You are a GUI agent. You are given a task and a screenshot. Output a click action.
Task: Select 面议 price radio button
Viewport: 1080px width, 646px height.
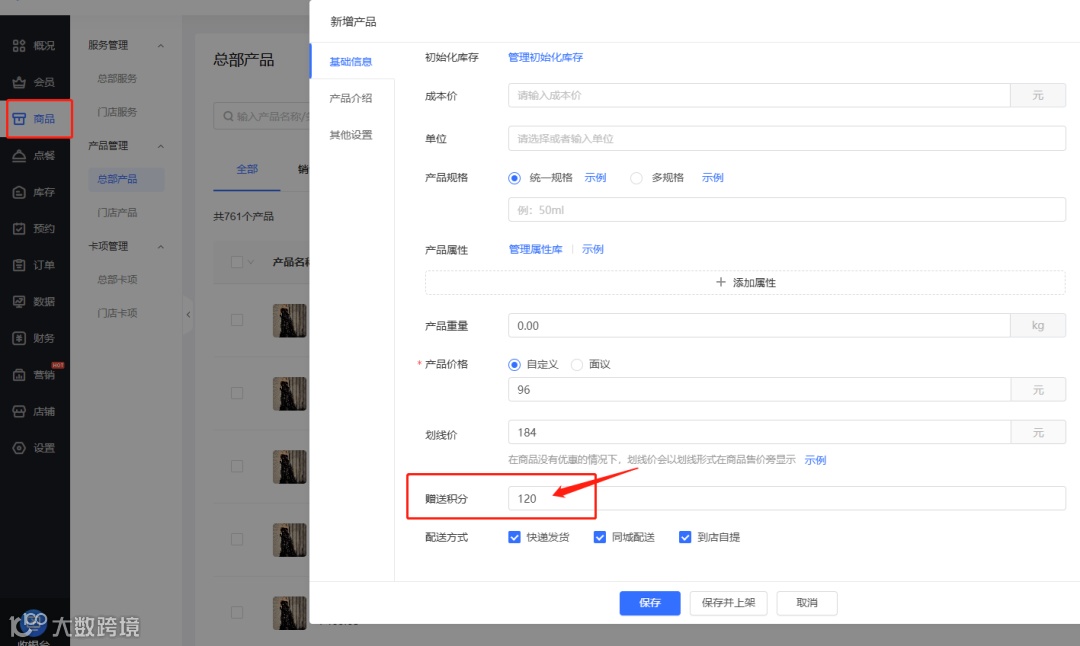click(577, 364)
